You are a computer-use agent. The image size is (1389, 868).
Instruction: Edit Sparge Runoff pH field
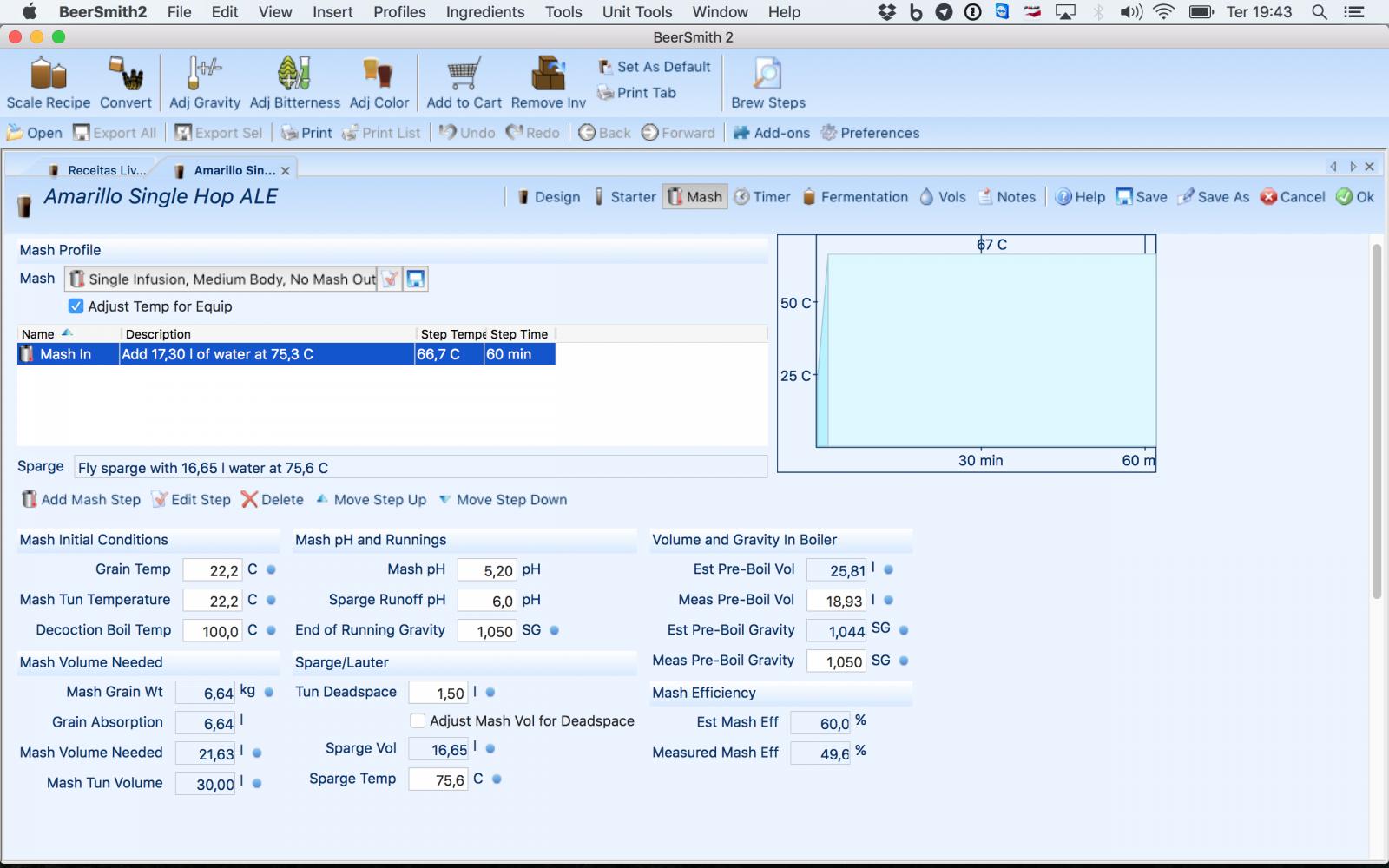487,601
